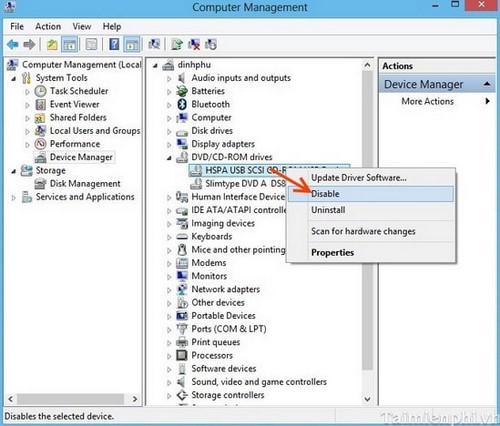500x426 pixels.
Task: Collapse the Storage node arrow
Action: pyautogui.click(x=14, y=171)
